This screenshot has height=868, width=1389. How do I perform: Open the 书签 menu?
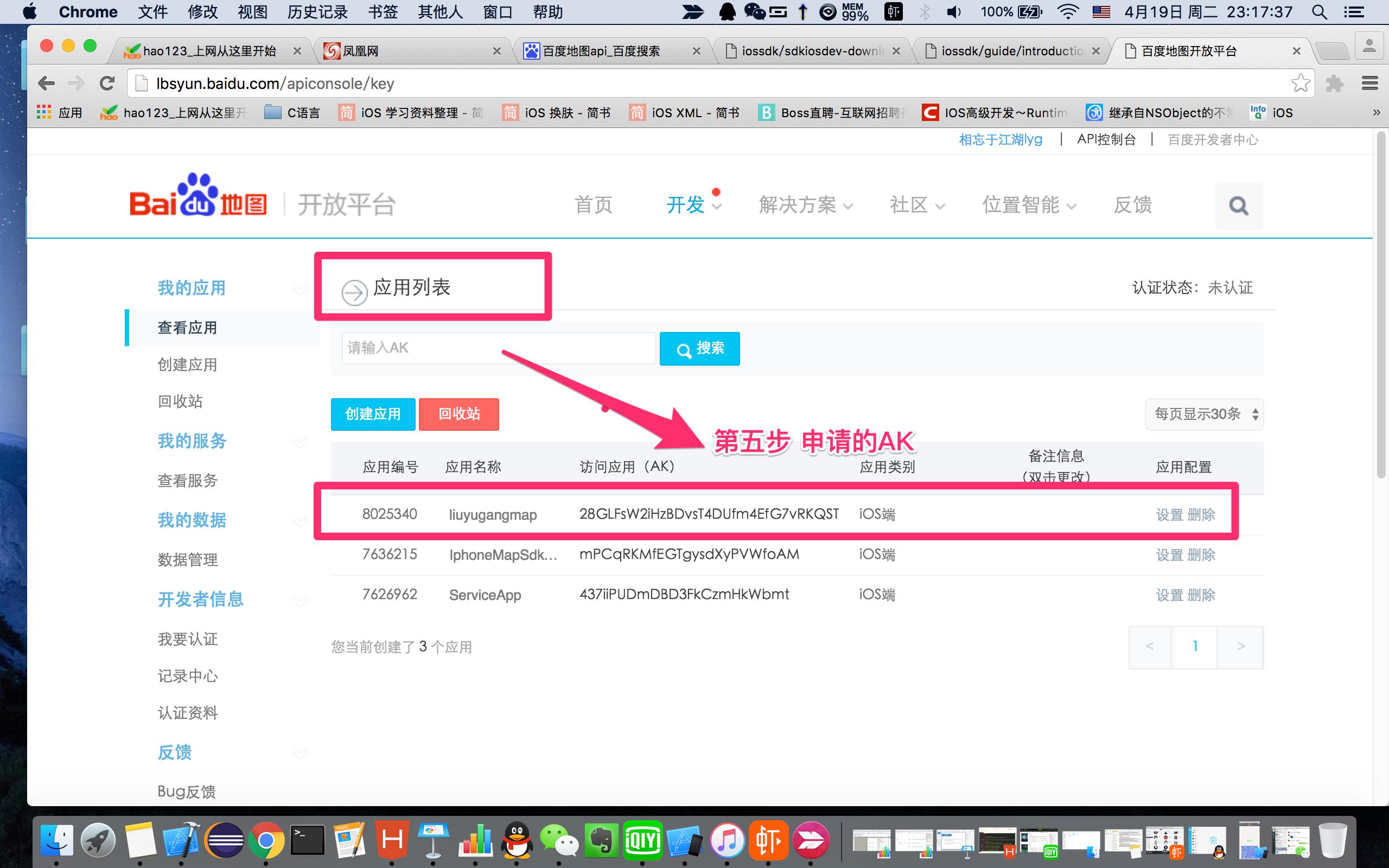(x=383, y=12)
